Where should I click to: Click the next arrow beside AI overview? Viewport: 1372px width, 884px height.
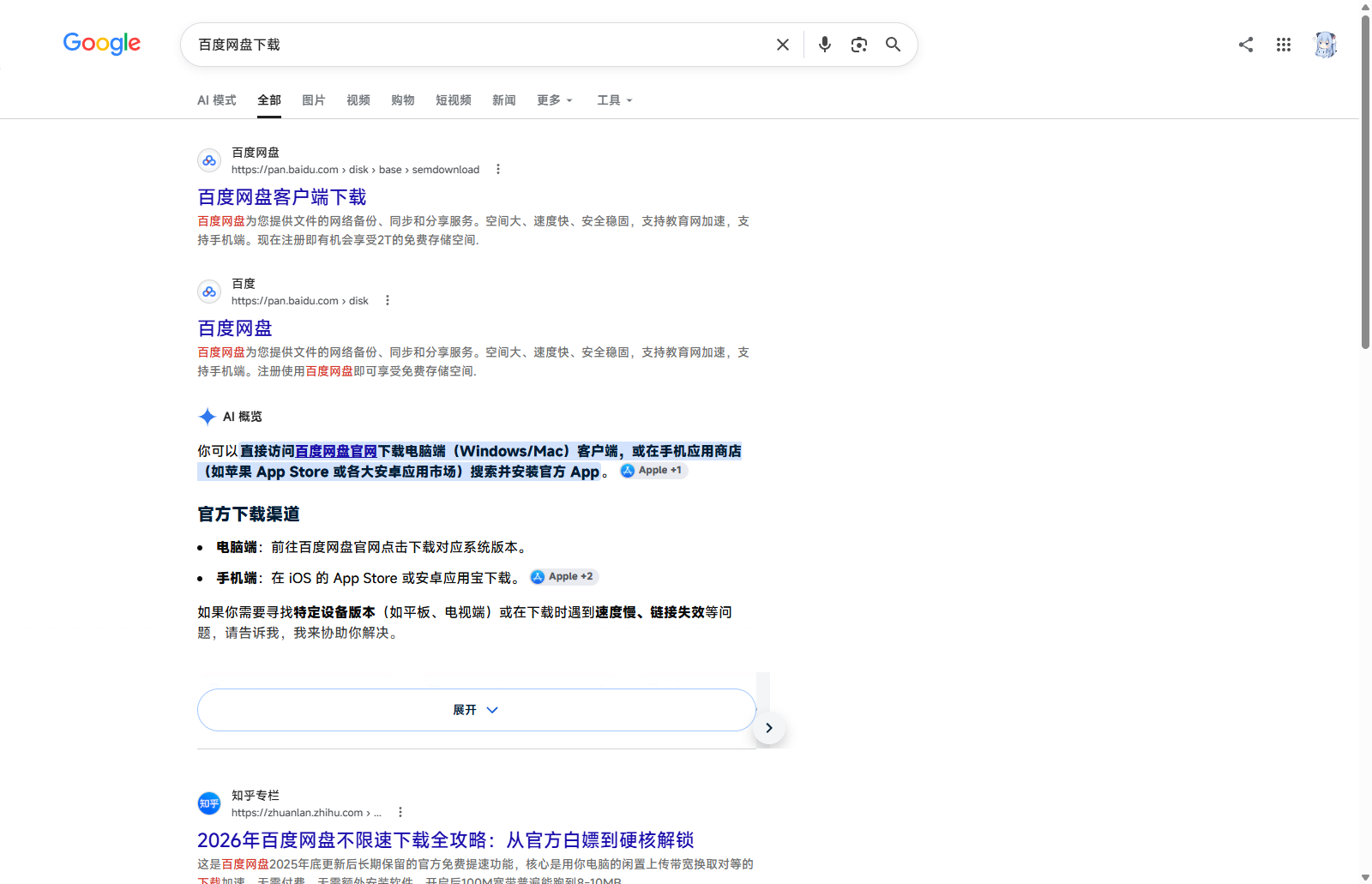click(x=769, y=728)
